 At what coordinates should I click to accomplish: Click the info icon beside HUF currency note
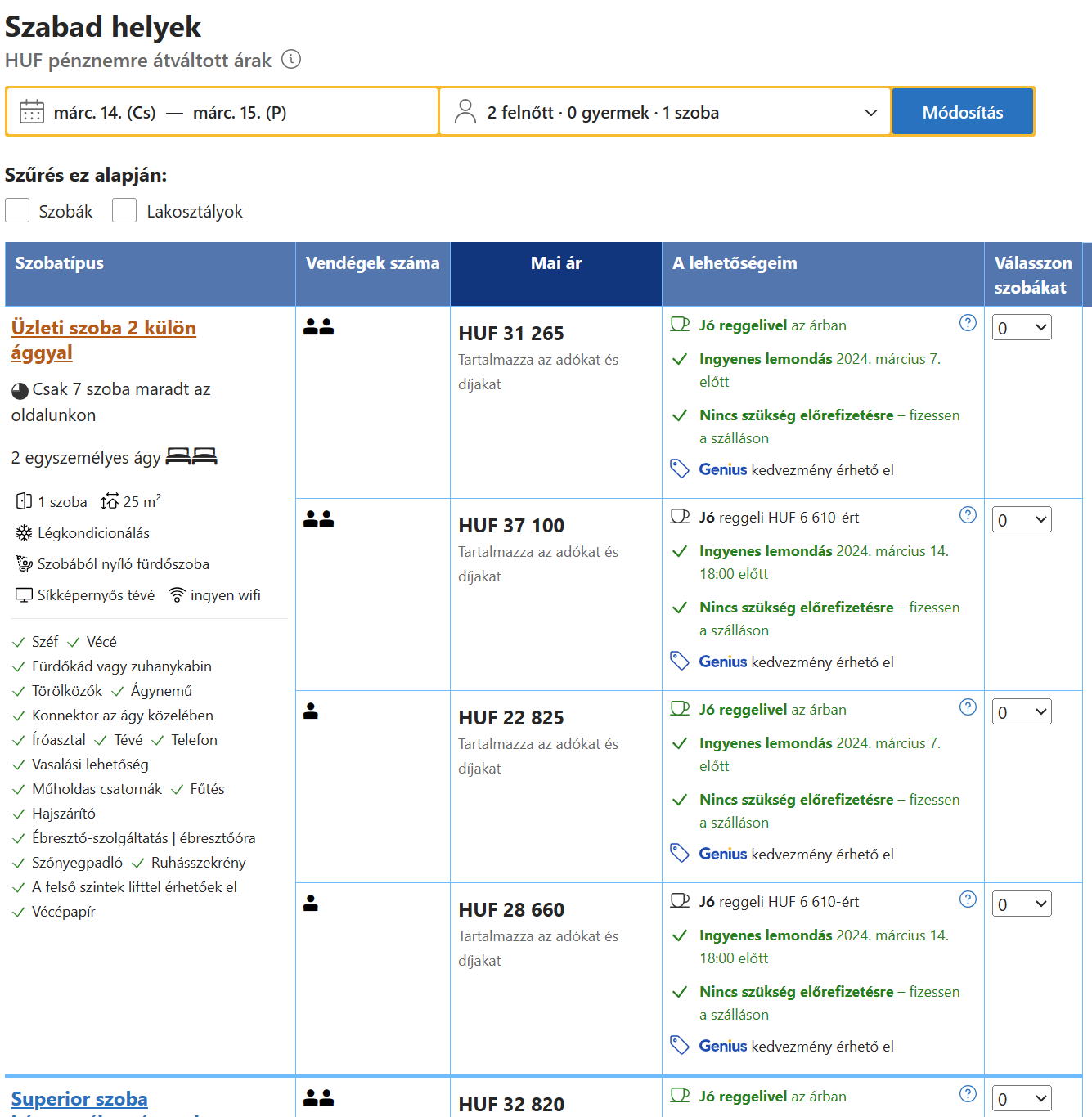[x=291, y=60]
